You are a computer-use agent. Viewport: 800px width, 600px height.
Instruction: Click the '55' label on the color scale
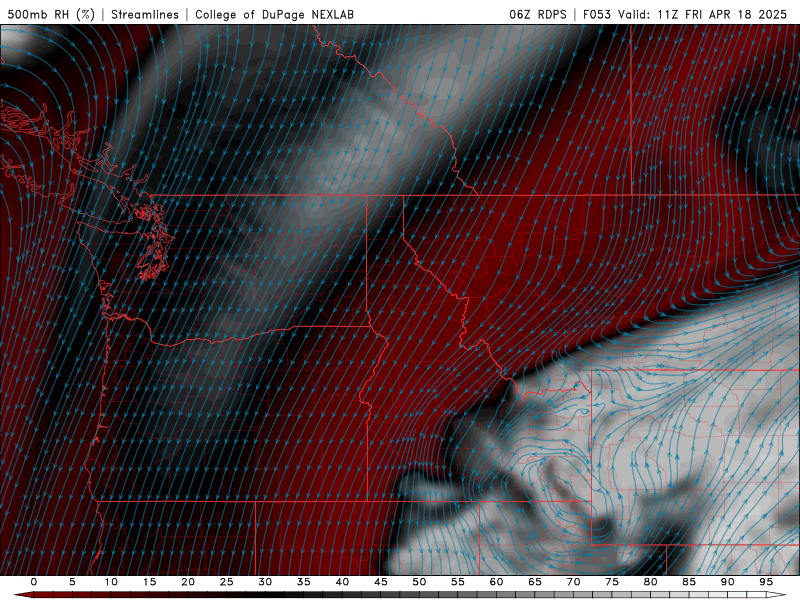(x=458, y=582)
